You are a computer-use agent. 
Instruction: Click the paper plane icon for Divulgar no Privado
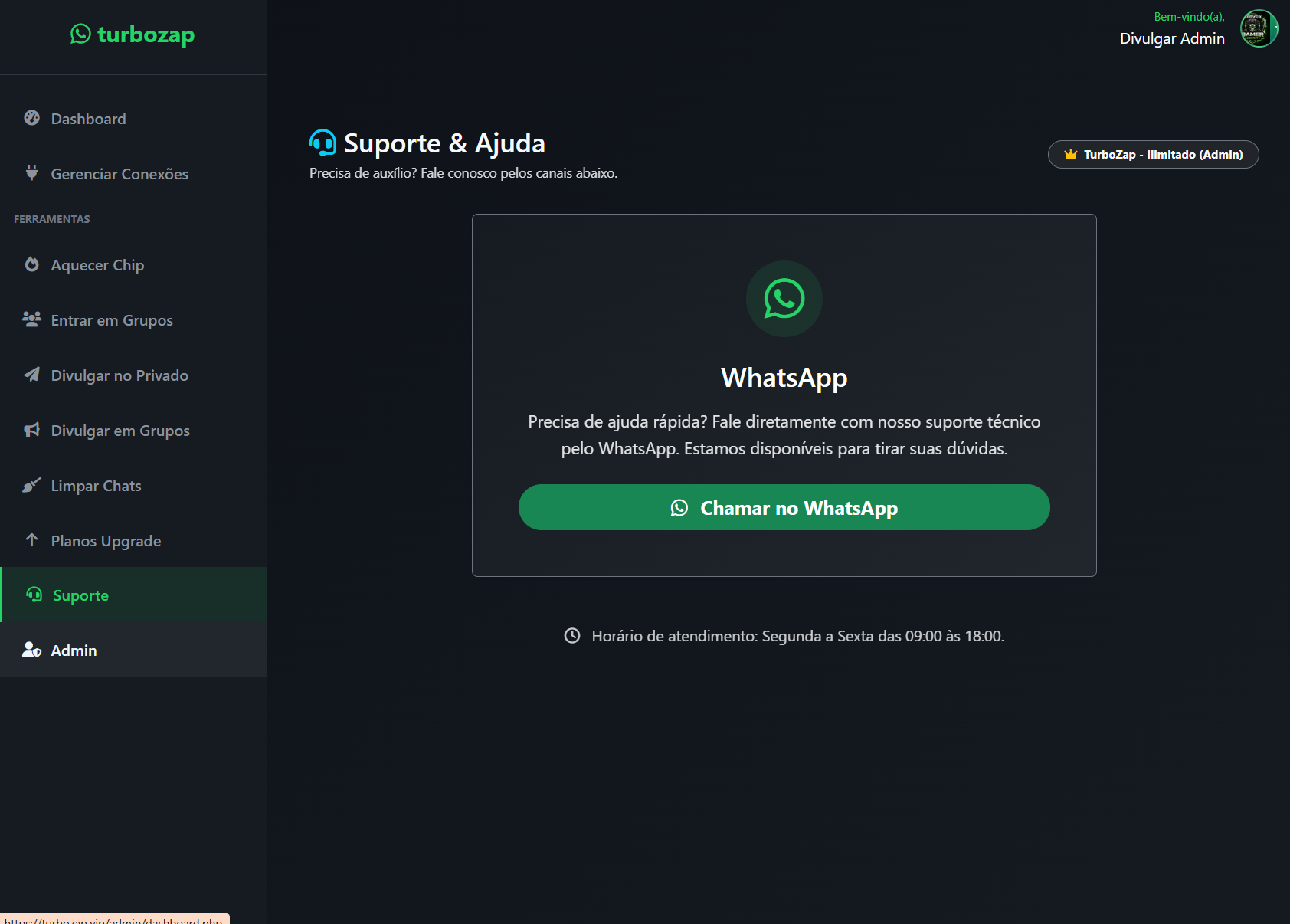pos(31,375)
